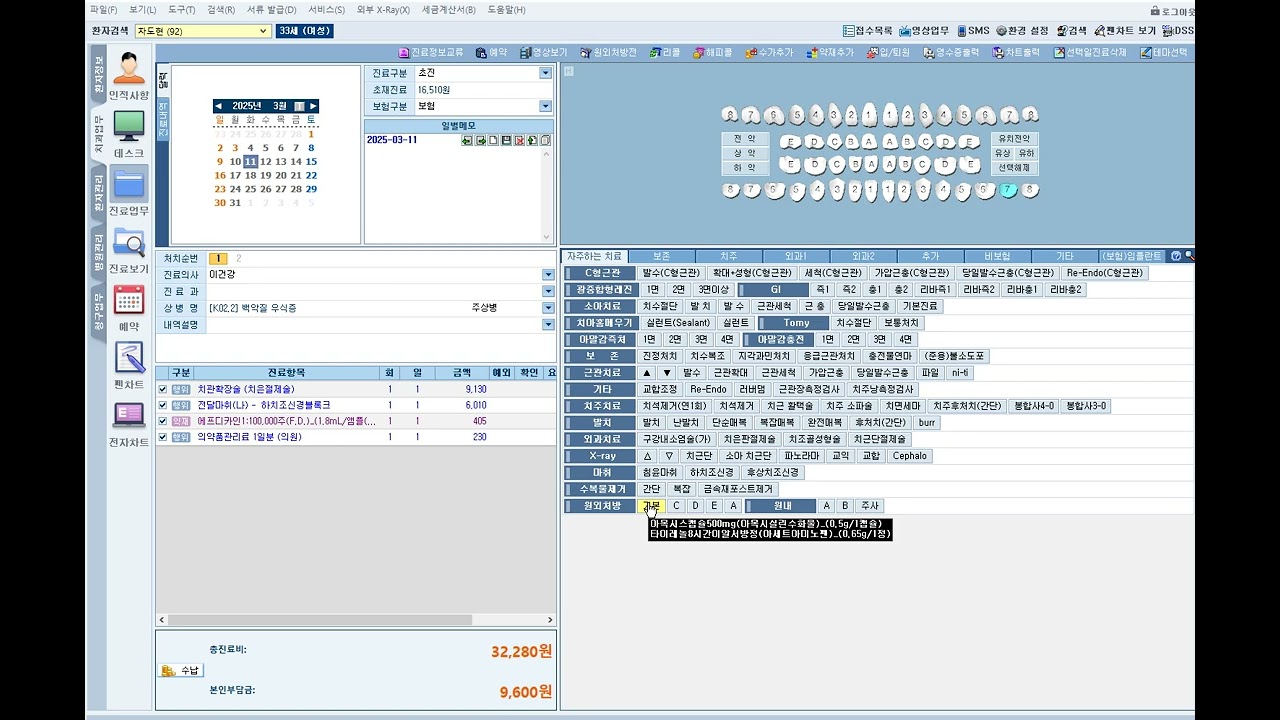Click the highlighted tooth 7 in lower chart
Image resolution: width=1280 pixels, height=720 pixels.
[1009, 190]
